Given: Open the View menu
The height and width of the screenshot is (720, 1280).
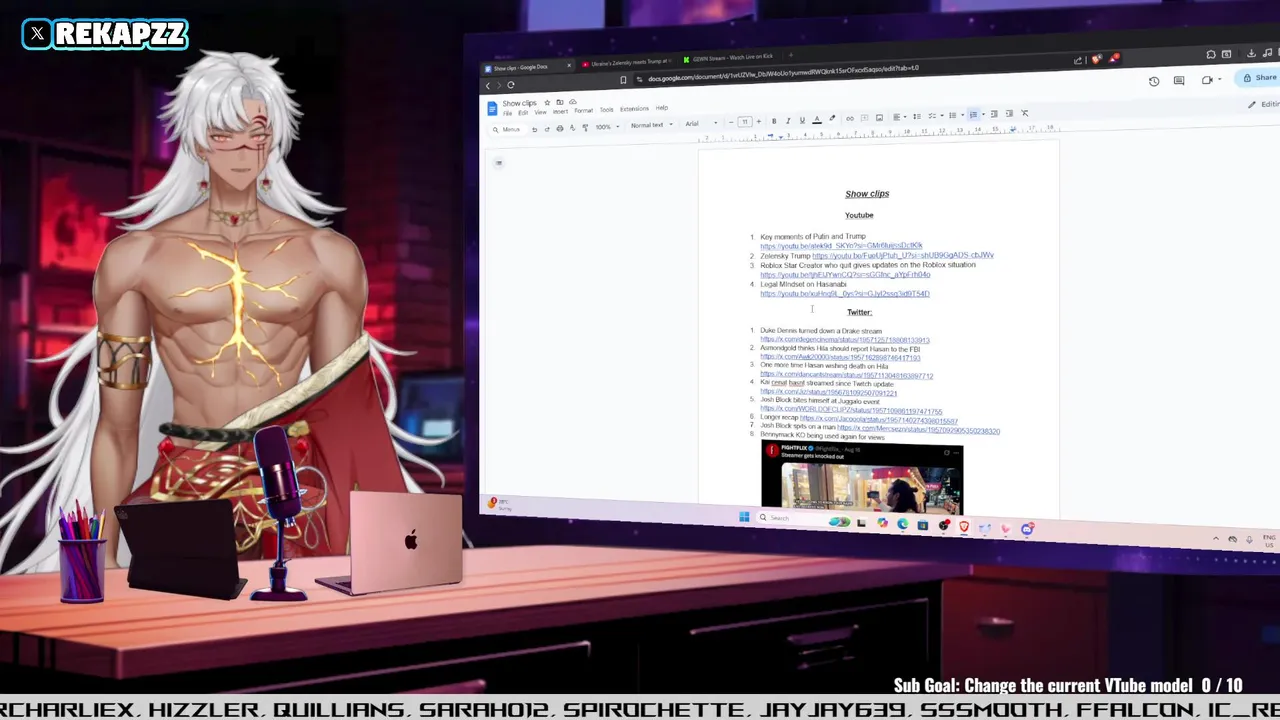Looking at the screenshot, I should [x=540, y=112].
